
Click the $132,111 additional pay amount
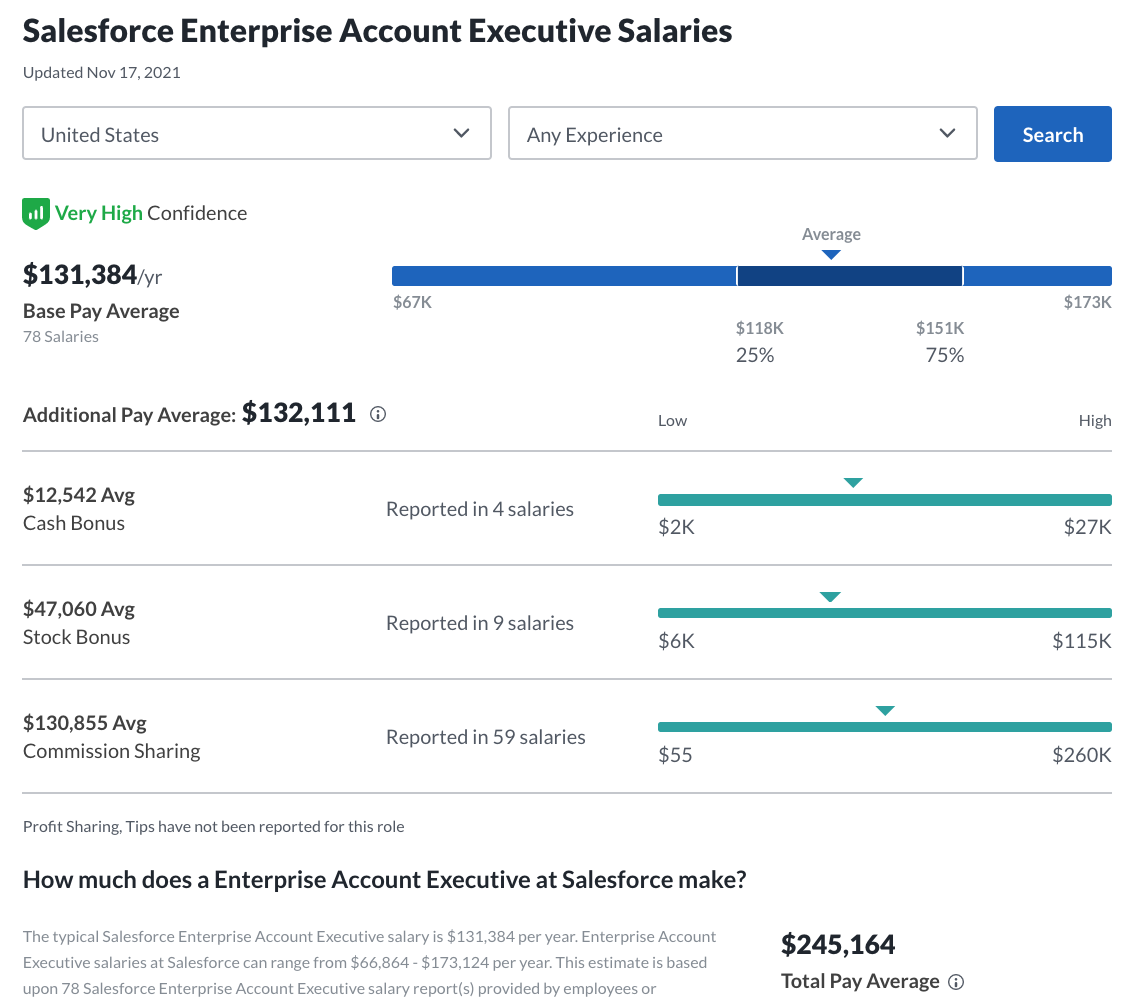click(299, 413)
